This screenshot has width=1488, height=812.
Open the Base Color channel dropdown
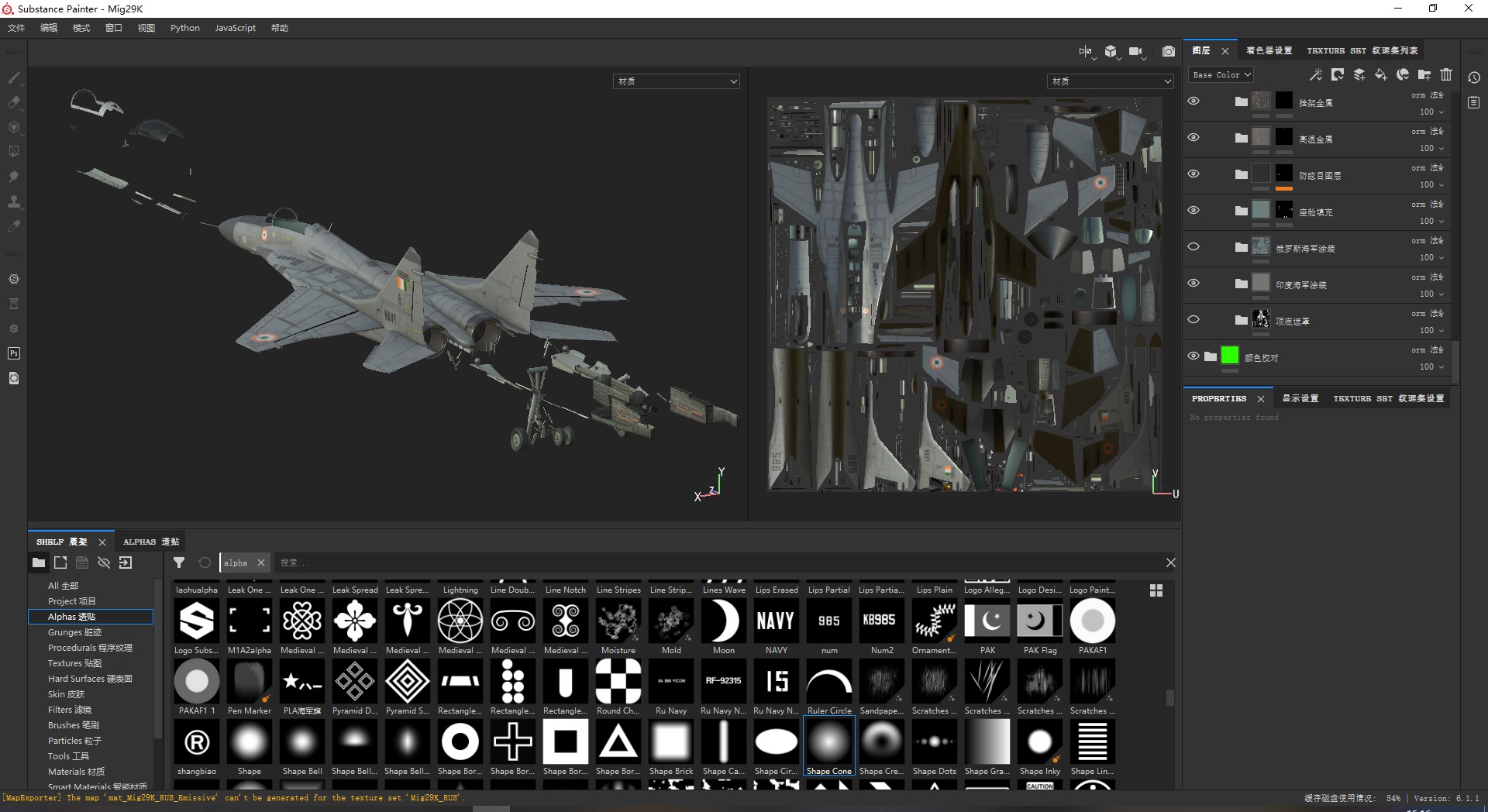[1221, 74]
